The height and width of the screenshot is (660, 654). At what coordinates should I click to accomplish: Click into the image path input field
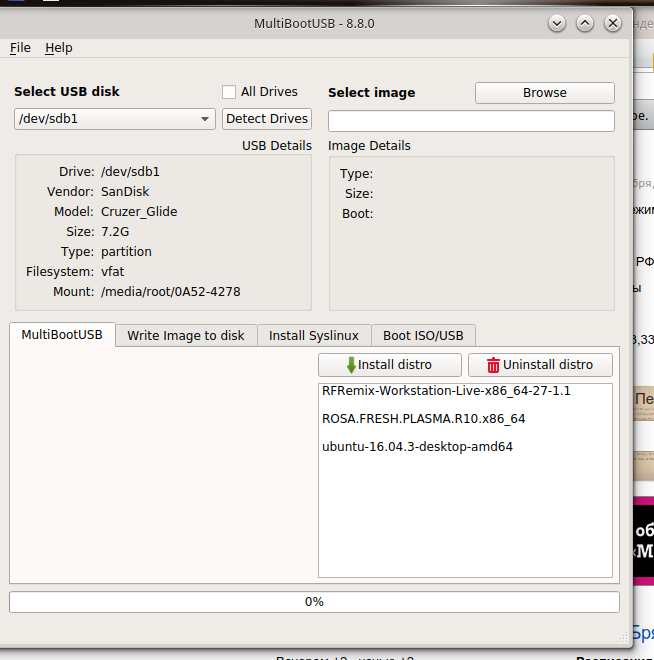point(471,121)
